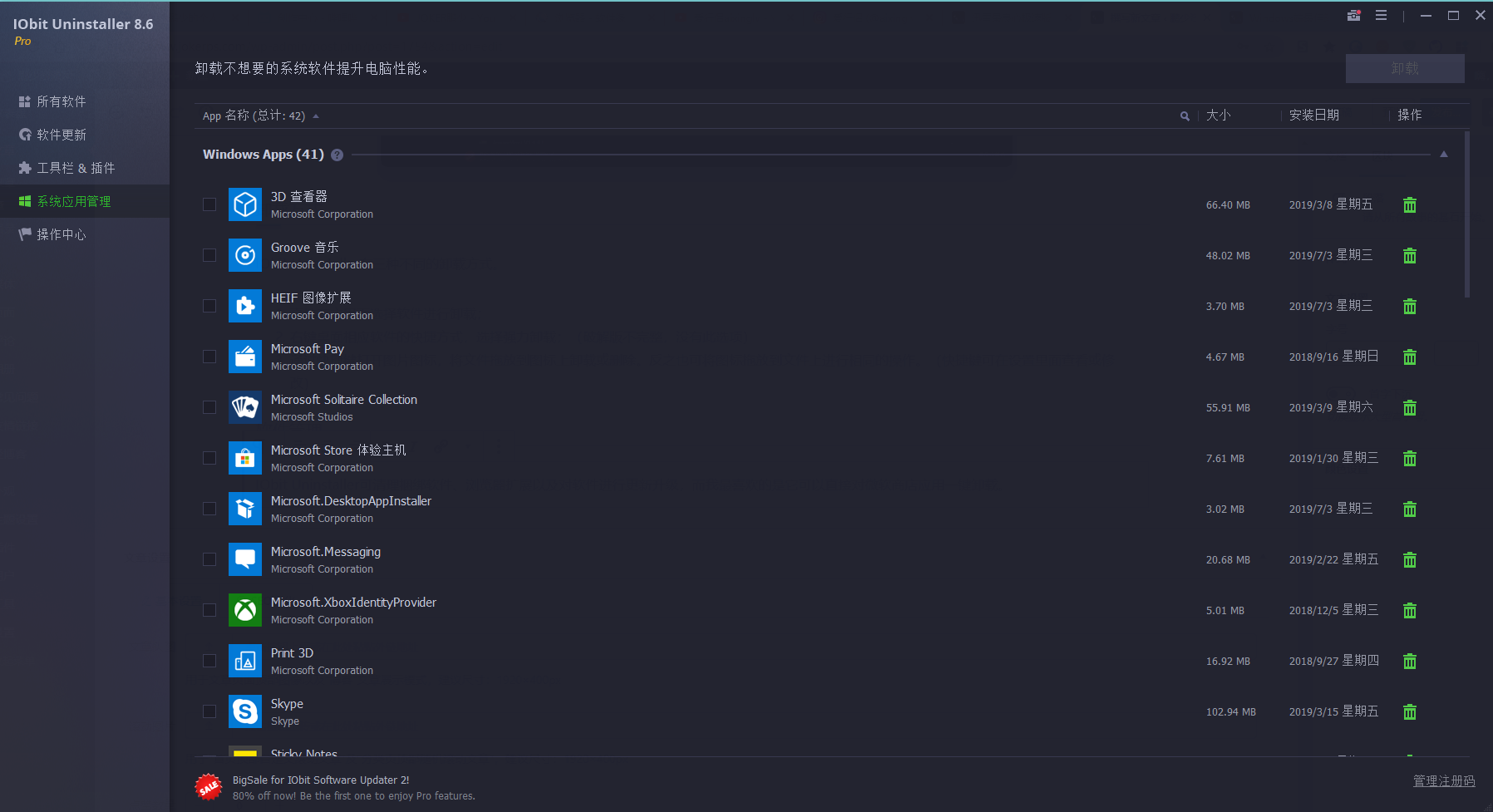Click the Print 3D app icon
Screen dimensions: 1493x812
pyautogui.click(x=245, y=661)
